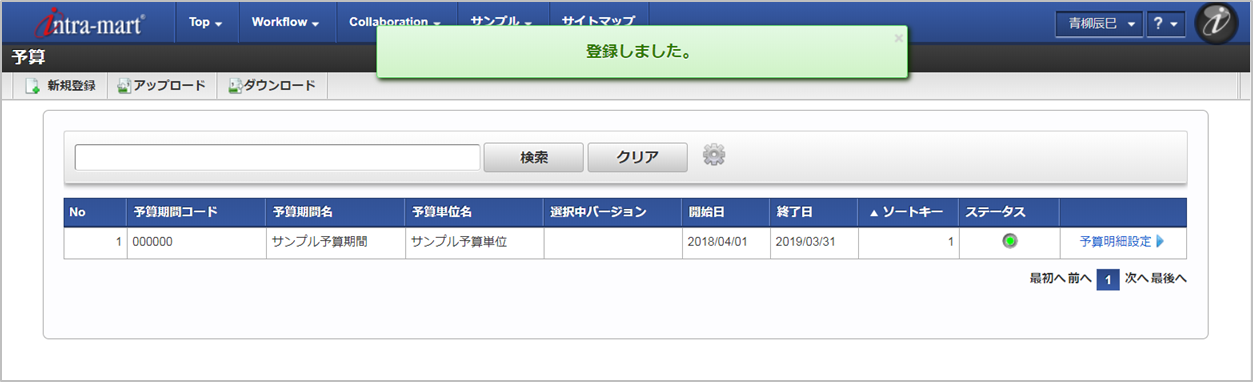Image resolution: width=1253 pixels, height=382 pixels.
Task: Click the 2018/04/01 start date cell
Action: (725, 242)
